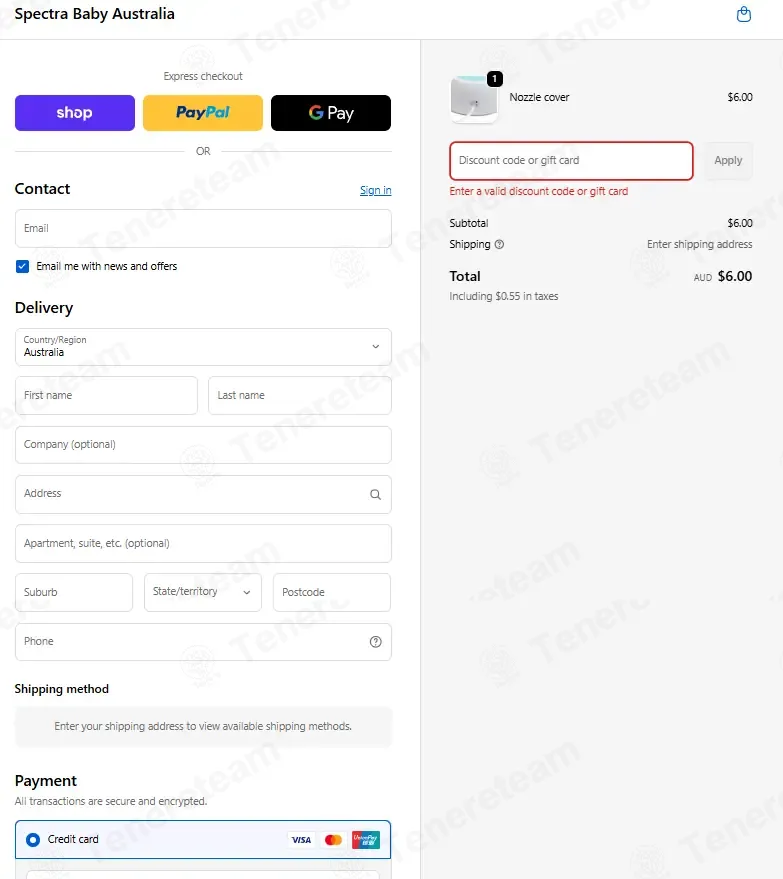Follow the Sign in link
This screenshot has width=783, height=879.
tap(376, 190)
